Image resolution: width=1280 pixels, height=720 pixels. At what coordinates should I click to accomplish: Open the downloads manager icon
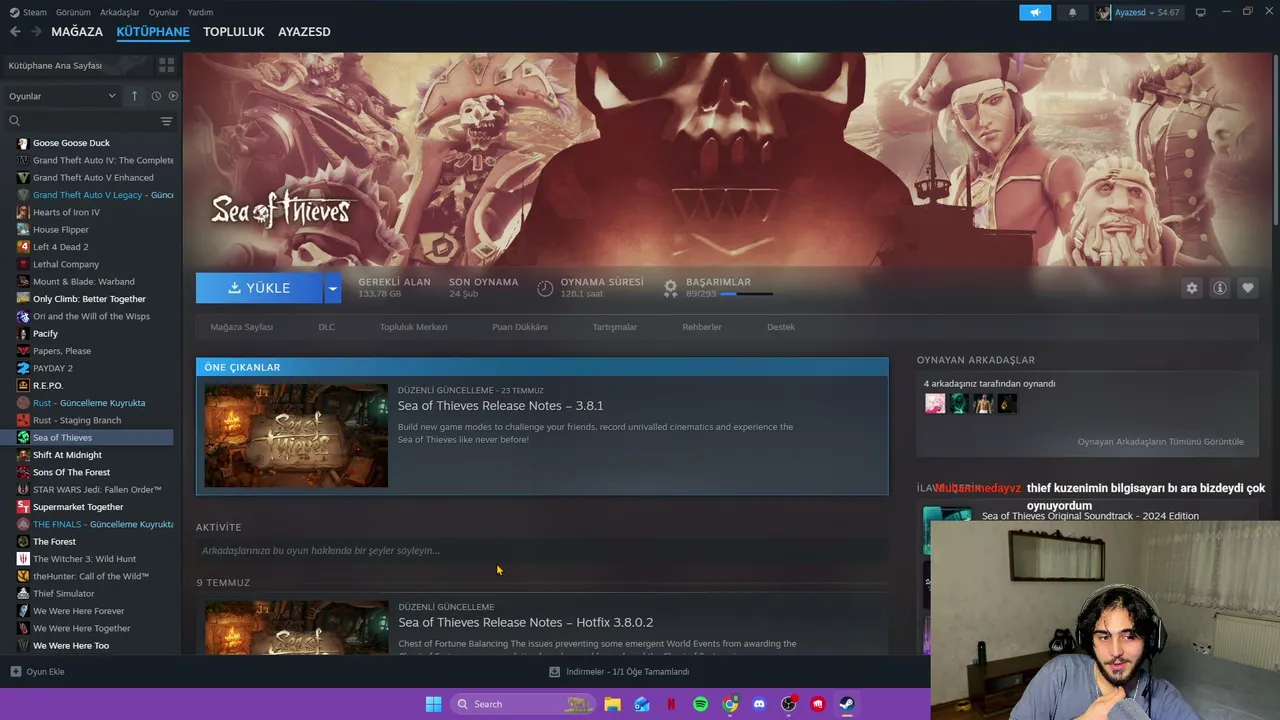pos(554,672)
